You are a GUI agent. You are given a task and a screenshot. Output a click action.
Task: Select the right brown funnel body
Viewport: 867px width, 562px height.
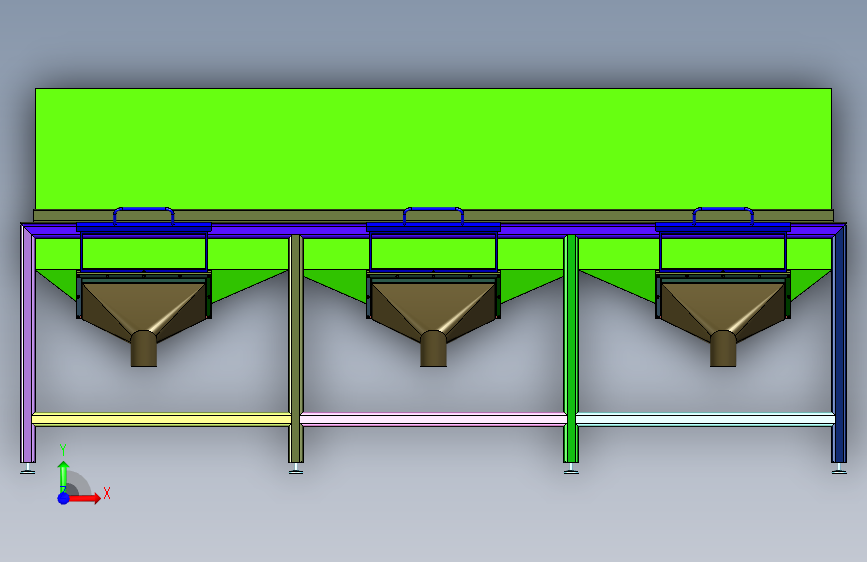pos(723,305)
